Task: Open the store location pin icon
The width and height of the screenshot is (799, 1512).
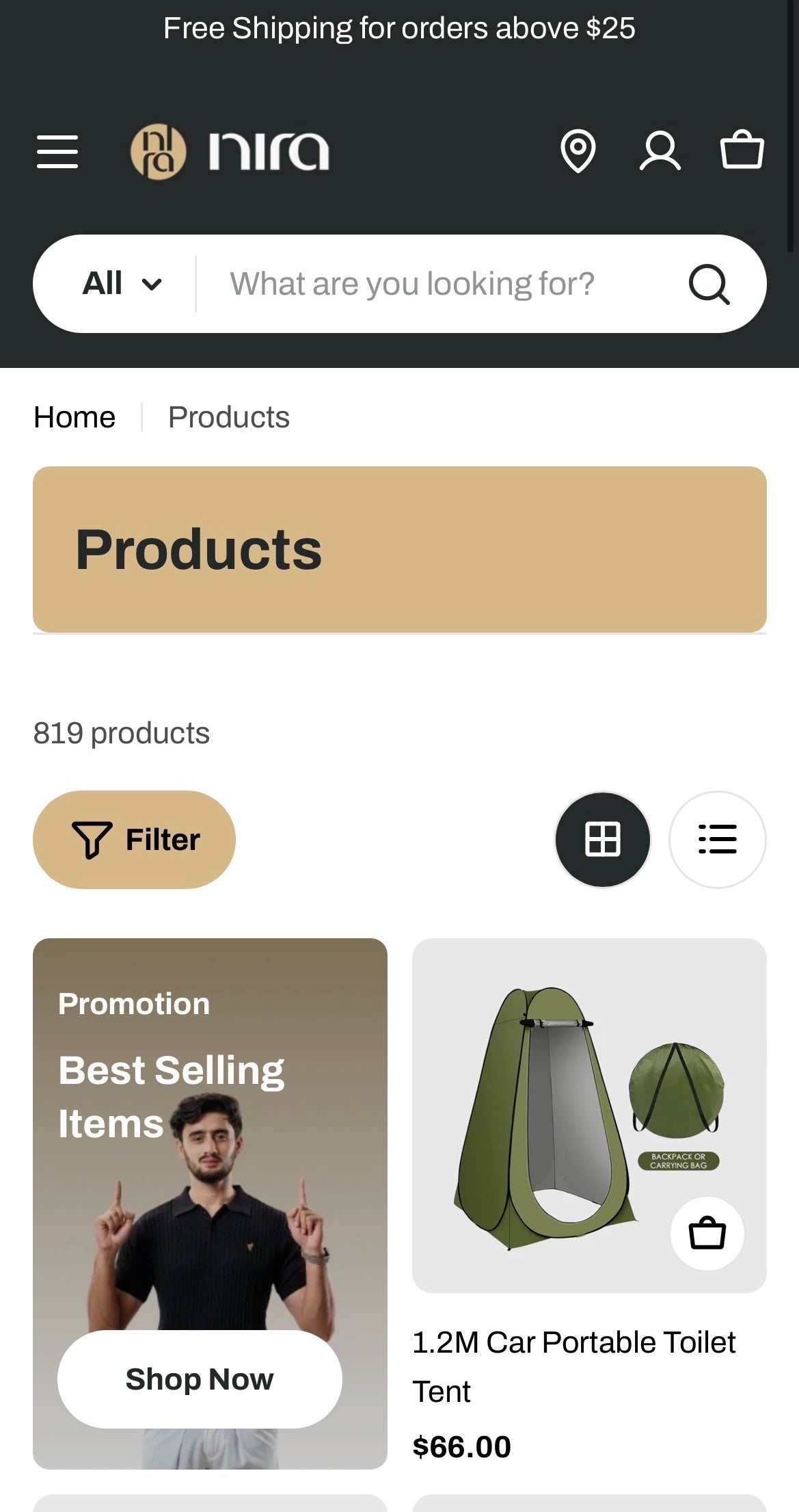Action: 578,151
